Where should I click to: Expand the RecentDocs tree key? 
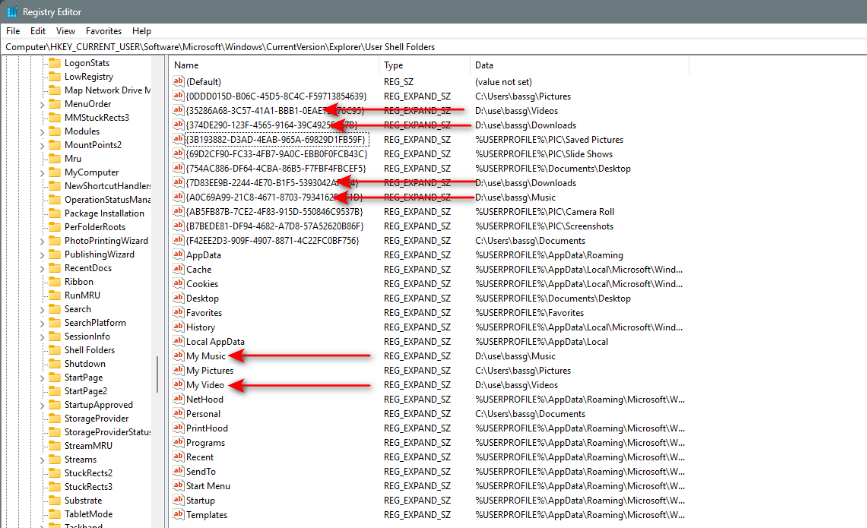click(42, 269)
